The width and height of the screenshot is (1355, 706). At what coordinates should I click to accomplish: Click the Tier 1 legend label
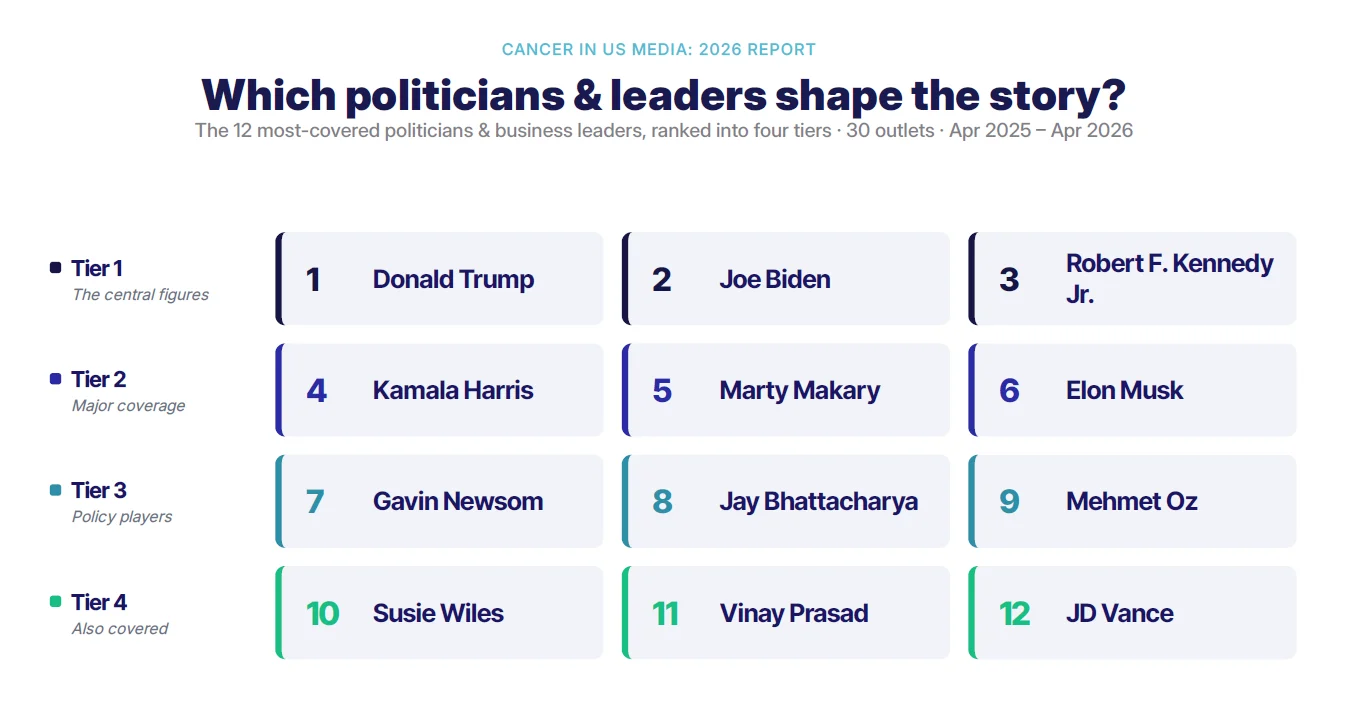point(97,268)
